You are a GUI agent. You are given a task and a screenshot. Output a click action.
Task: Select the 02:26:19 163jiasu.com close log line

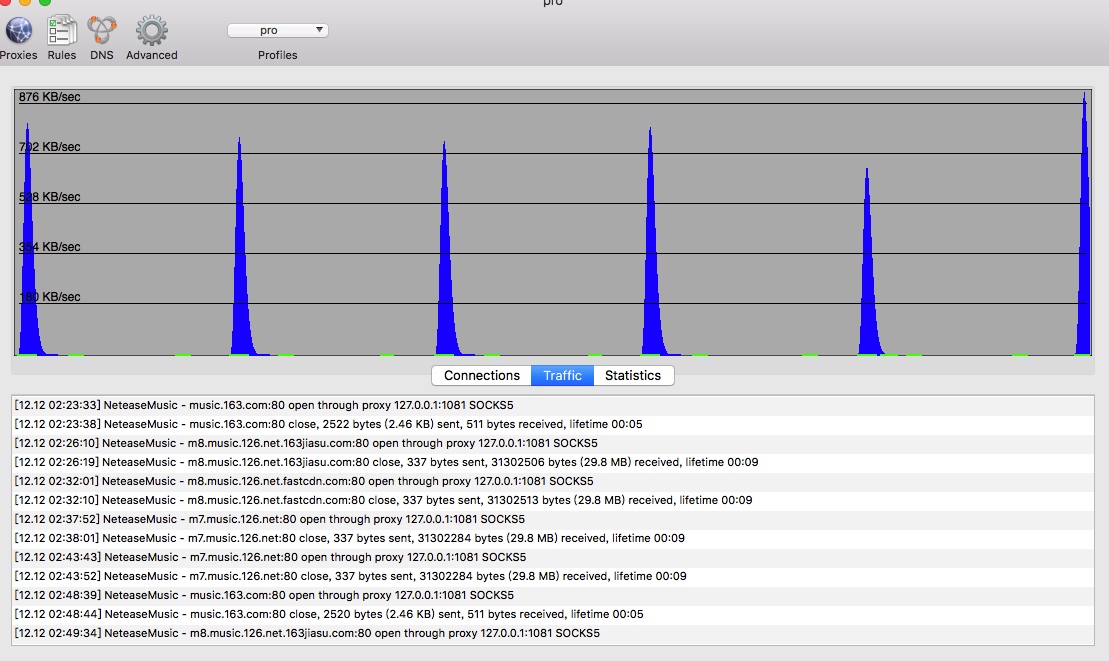pos(386,462)
